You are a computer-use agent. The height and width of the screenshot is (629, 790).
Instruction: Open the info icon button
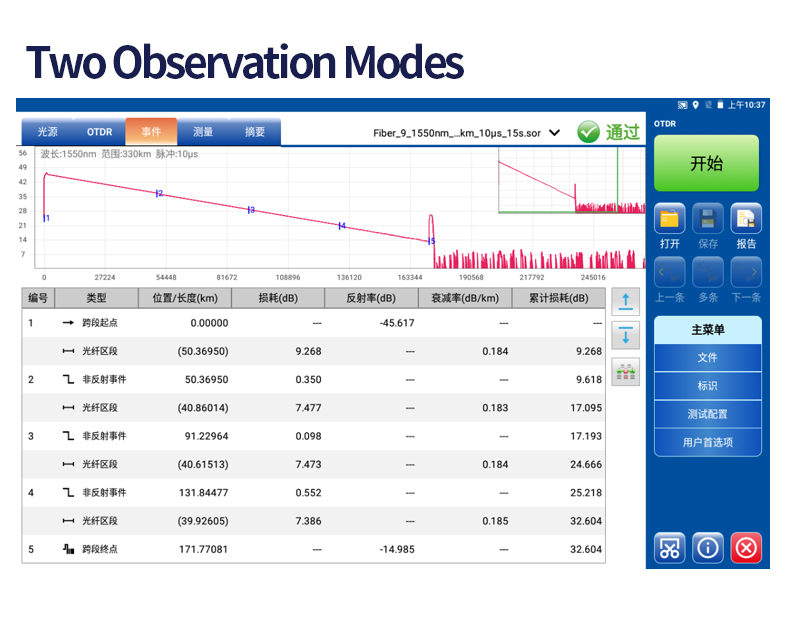708,547
